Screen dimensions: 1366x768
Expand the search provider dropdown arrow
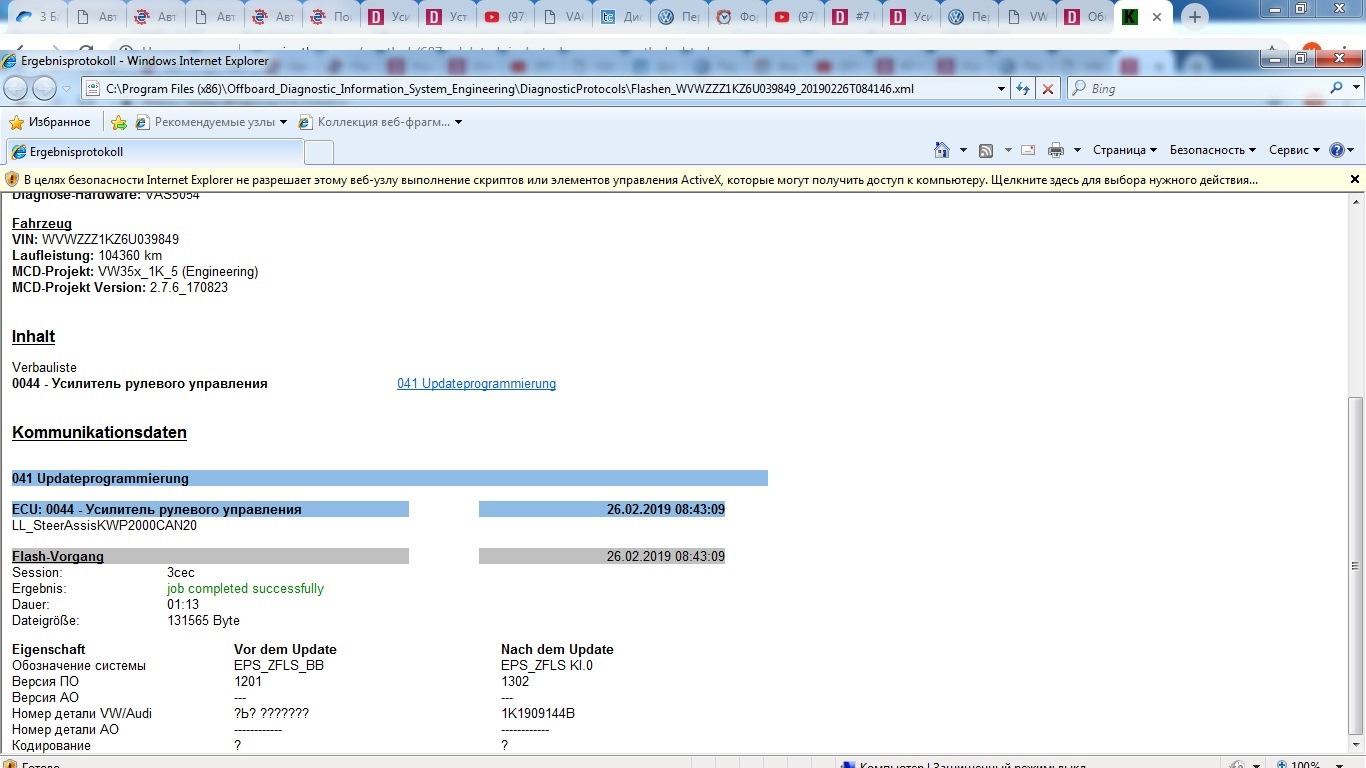pyautogui.click(x=1355, y=89)
